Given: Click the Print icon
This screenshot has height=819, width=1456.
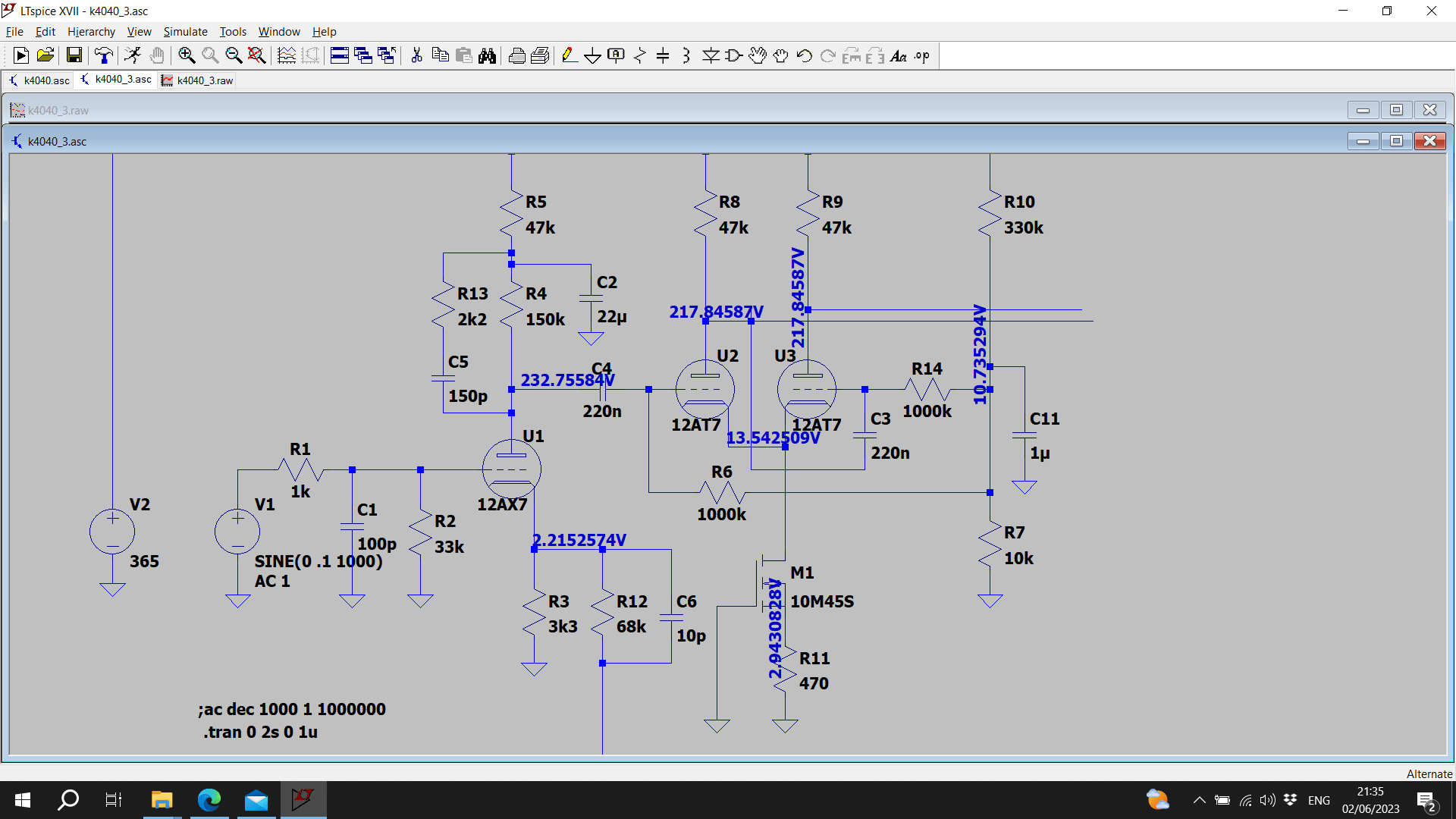Looking at the screenshot, I should point(517,55).
